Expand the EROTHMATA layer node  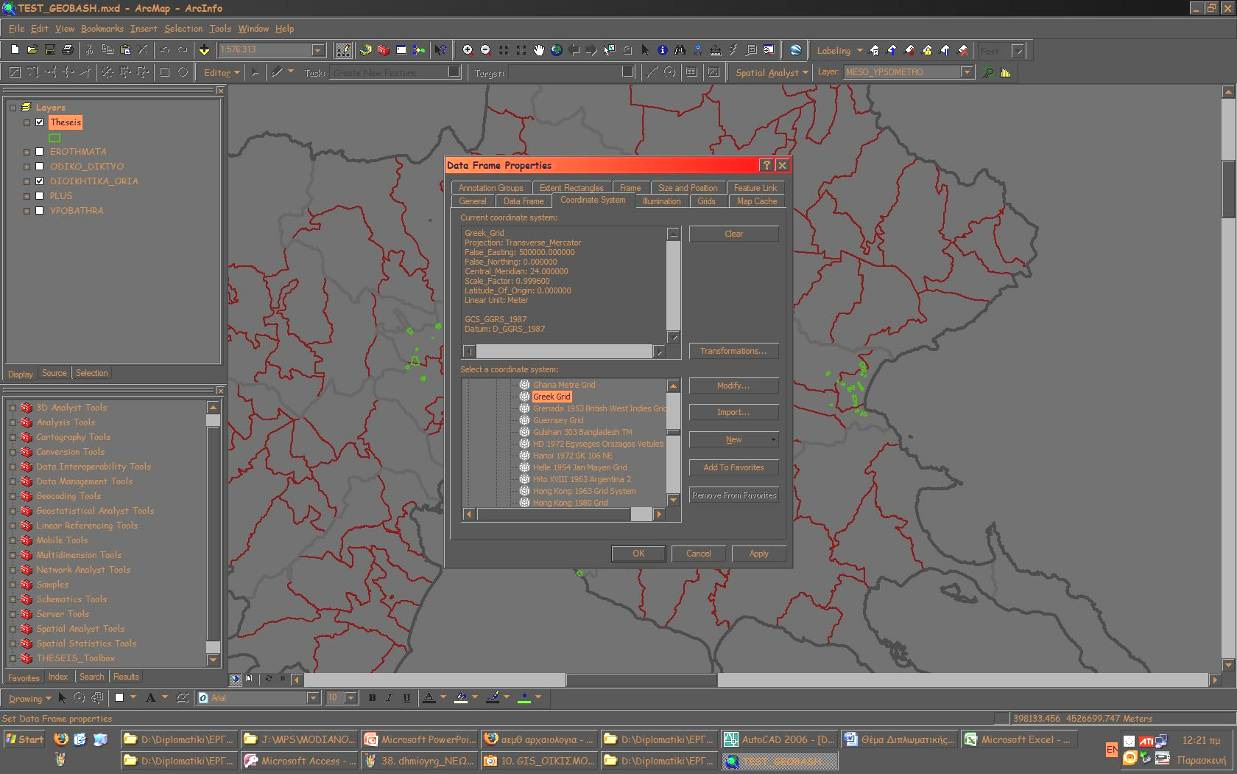click(x=27, y=152)
